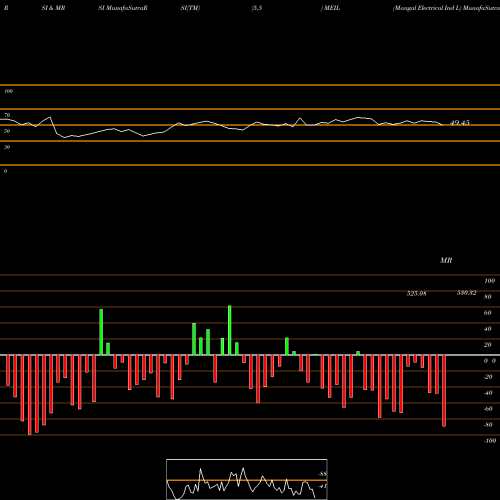Click the 530.32 price value
This screenshot has height=500, width=500.
[466, 293]
